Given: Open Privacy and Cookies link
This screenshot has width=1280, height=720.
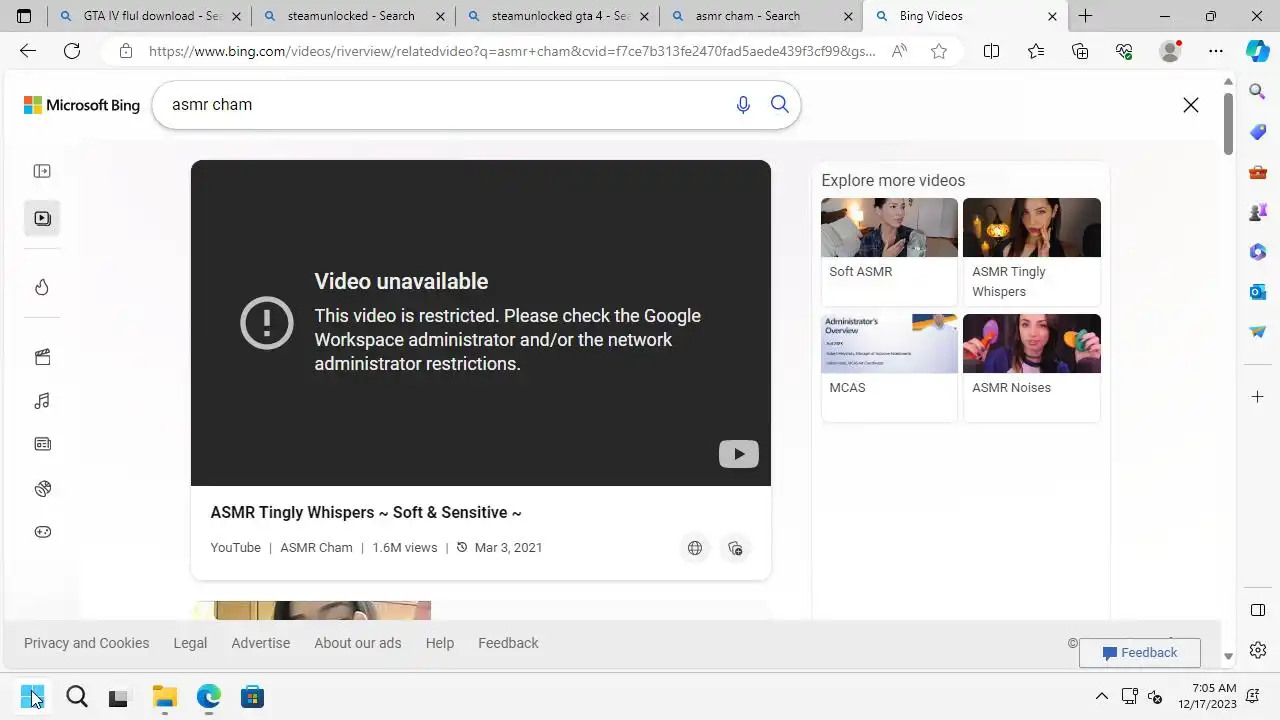Looking at the screenshot, I should pos(87,643).
